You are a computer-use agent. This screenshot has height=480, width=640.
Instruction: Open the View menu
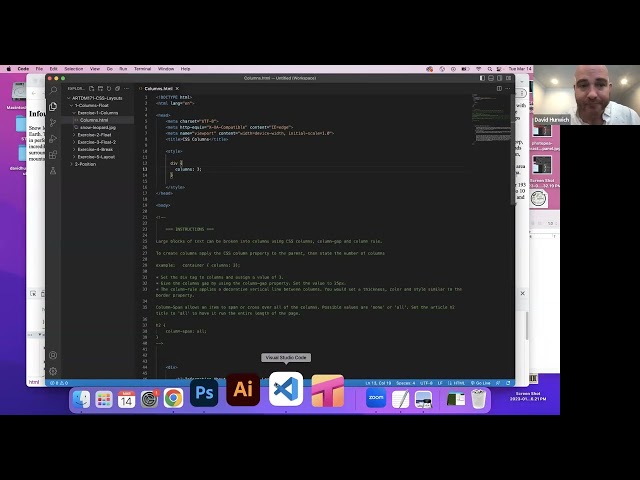pyautogui.click(x=95, y=69)
